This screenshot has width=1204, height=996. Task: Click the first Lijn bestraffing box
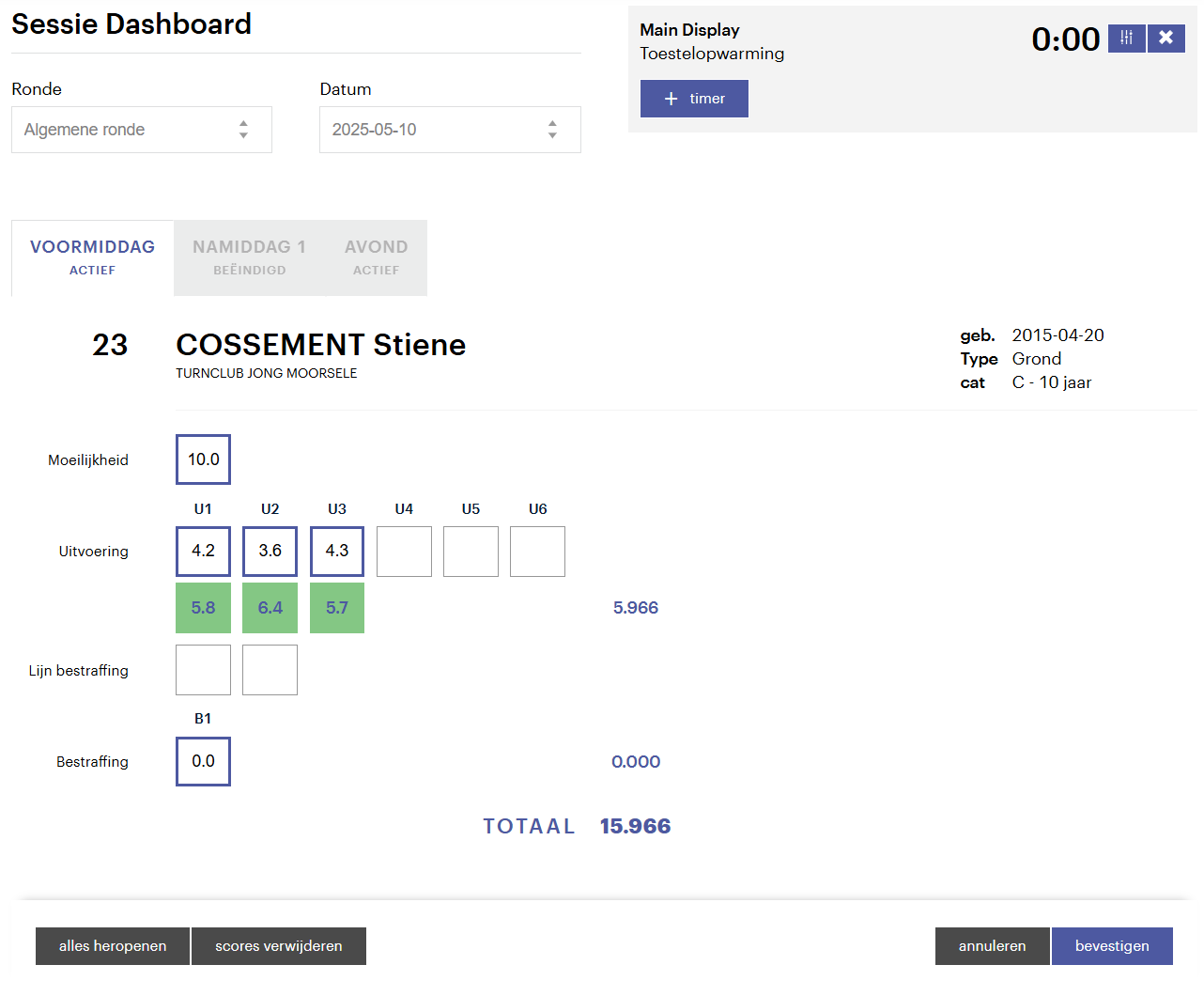(x=203, y=670)
